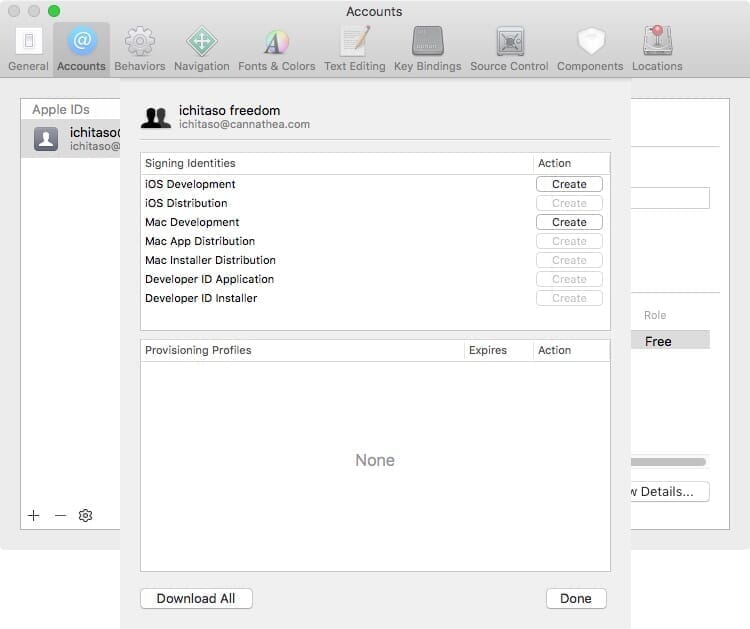Open Text Editing preferences
This screenshot has height=629, width=750.
click(354, 48)
